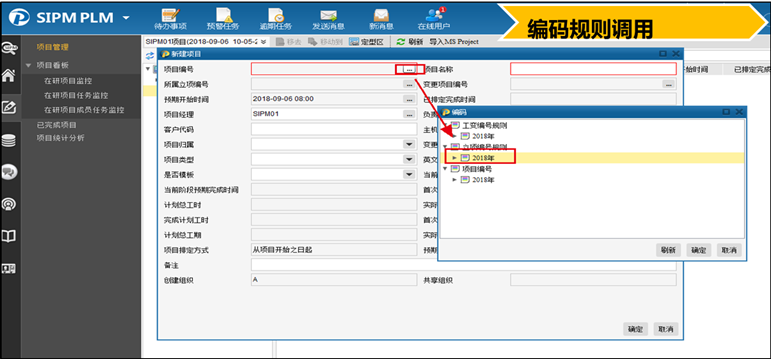Viewport: 772px width, 360px height.
Task: Expand 2018年 under 项目编号 node
Action: click(x=454, y=180)
